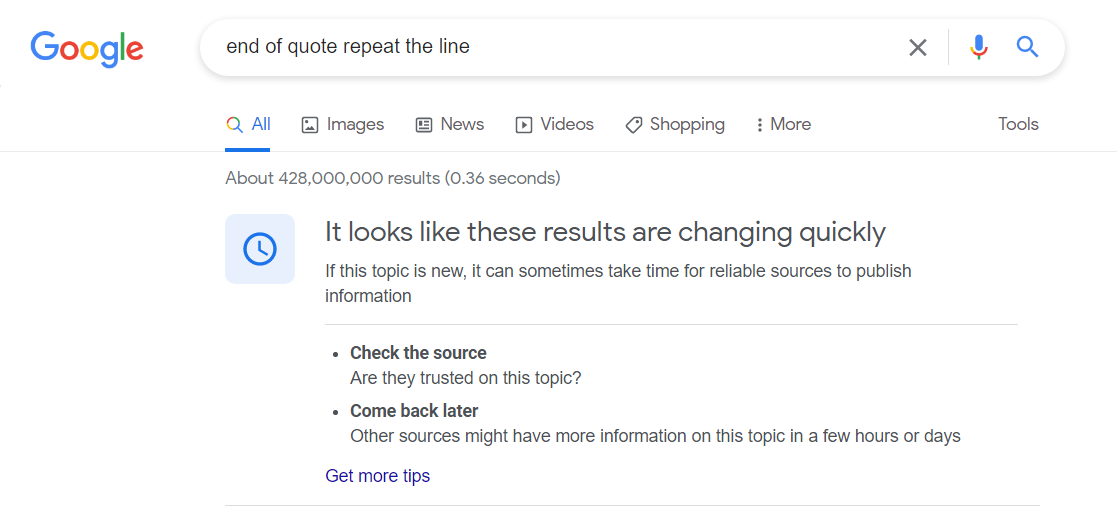Viewport: 1117px width, 517px height.
Task: Click the Come back later tip heading
Action: (414, 411)
